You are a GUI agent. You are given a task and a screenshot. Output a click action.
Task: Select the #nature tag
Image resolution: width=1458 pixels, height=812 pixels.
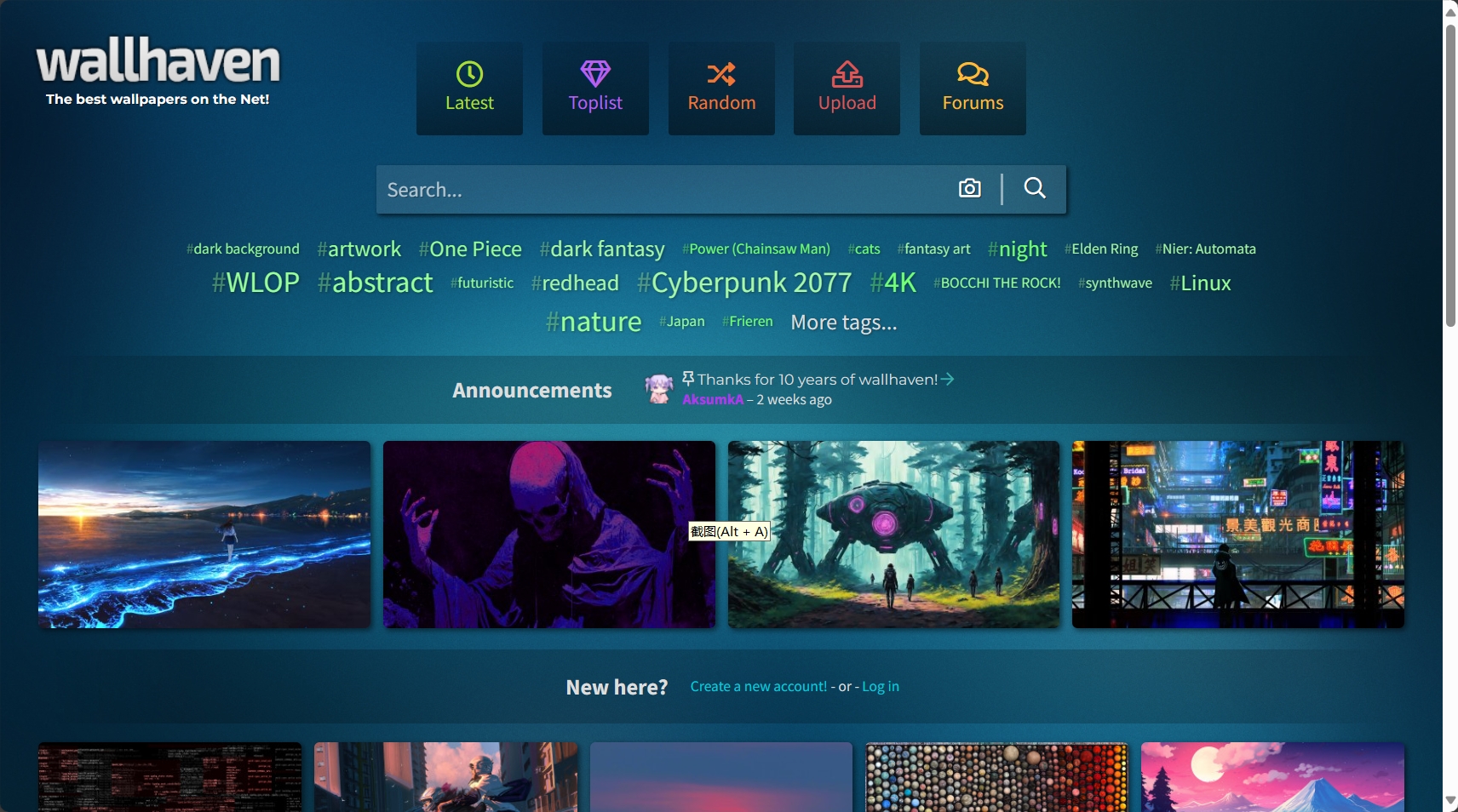pos(594,322)
